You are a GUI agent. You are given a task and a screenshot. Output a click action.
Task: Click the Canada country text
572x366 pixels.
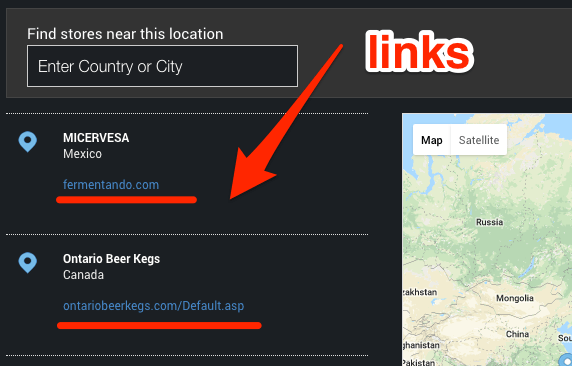pyautogui.click(x=83, y=274)
